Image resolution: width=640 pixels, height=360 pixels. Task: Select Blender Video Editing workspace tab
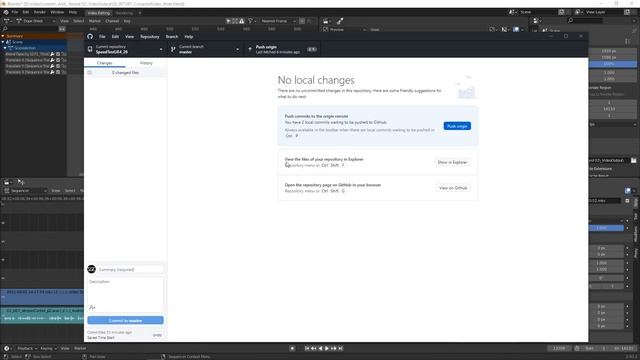(98, 13)
